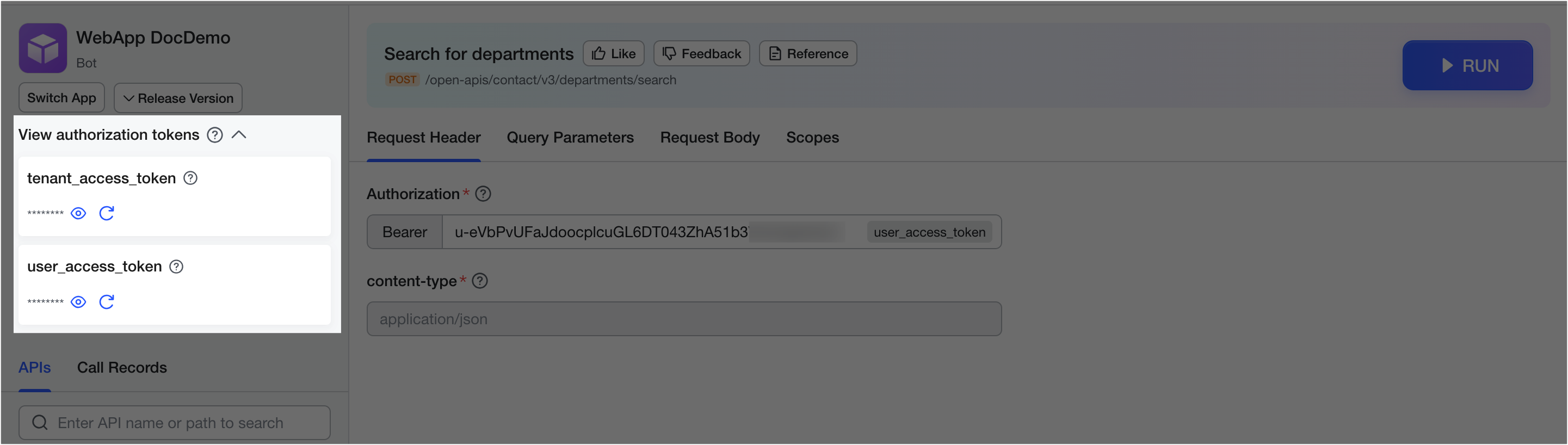Image resolution: width=1568 pixels, height=445 pixels.
Task: Reveal the tenant_access_token value
Action: (78, 213)
